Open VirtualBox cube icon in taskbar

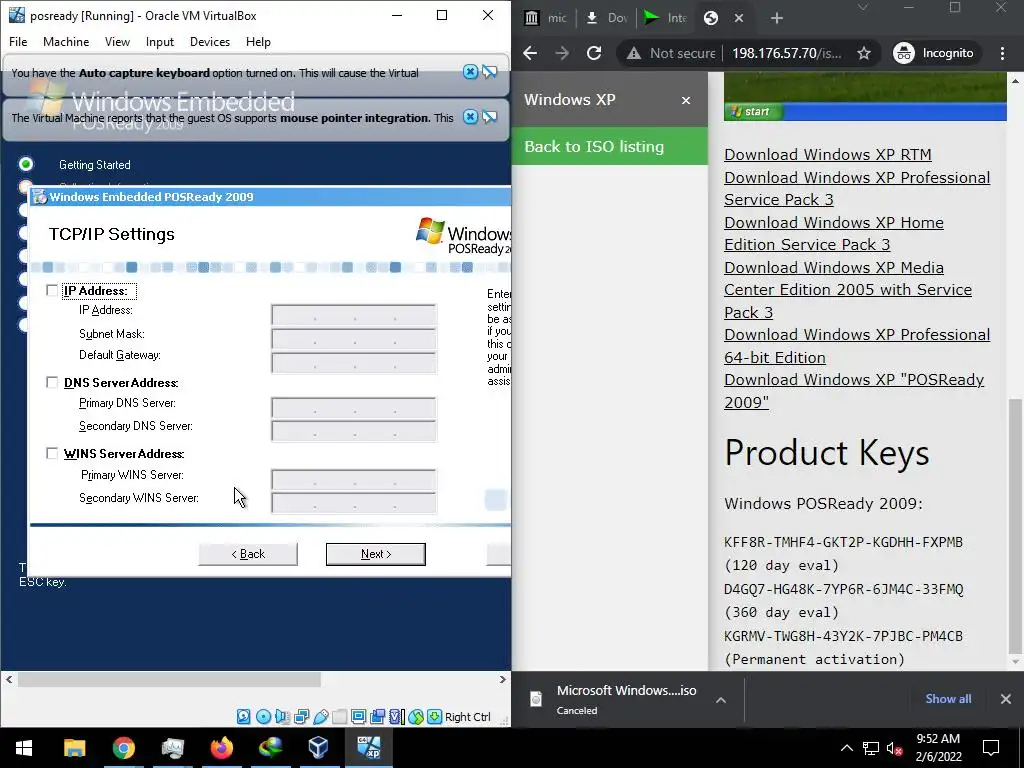tap(319, 748)
